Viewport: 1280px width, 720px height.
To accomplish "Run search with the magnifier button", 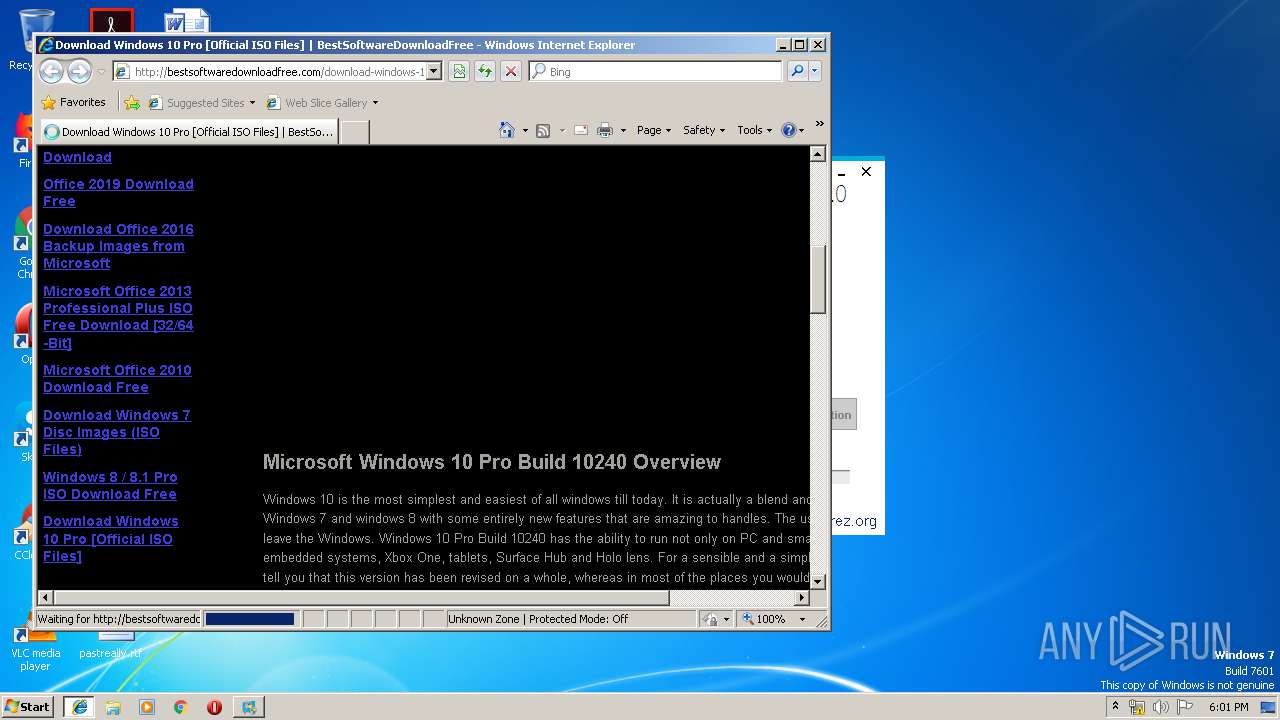I will tap(797, 71).
